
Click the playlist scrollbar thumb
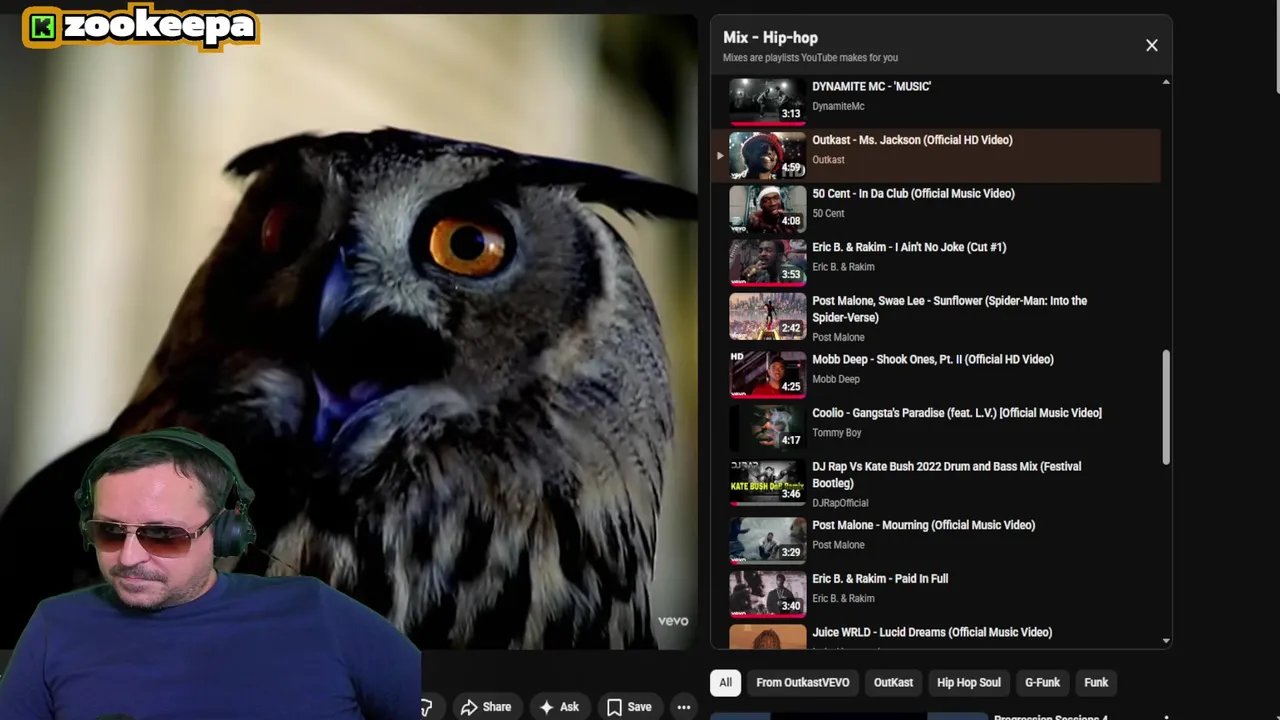(1166, 407)
